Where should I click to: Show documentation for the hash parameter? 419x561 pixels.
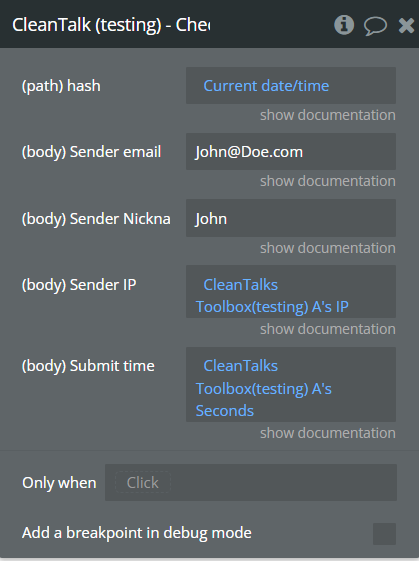[328, 115]
